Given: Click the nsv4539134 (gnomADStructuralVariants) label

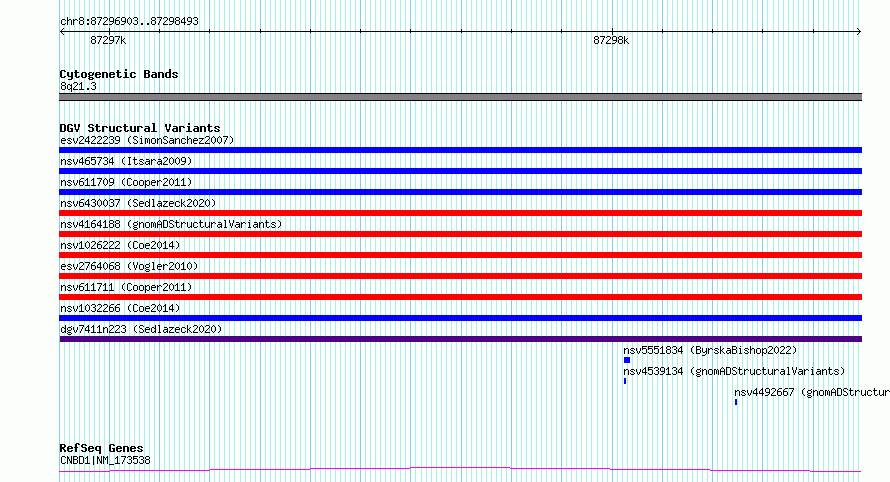Looking at the screenshot, I should point(734,371).
